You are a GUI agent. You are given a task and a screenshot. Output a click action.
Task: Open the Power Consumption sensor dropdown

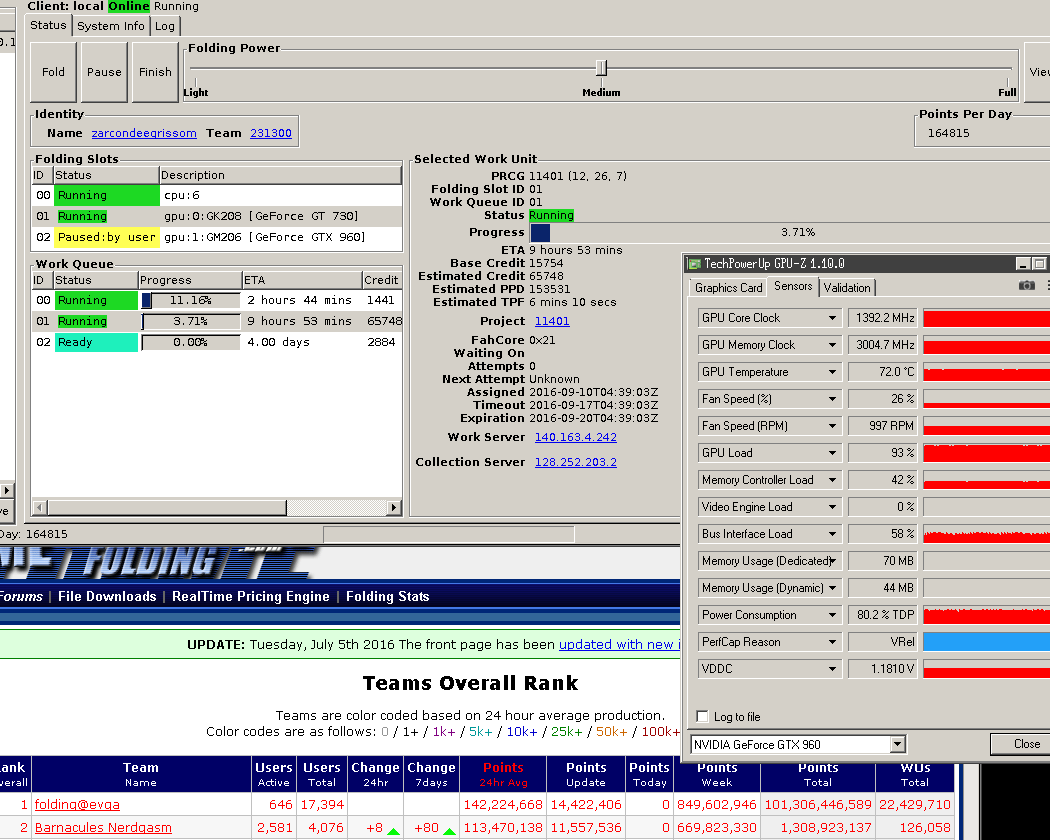point(832,615)
